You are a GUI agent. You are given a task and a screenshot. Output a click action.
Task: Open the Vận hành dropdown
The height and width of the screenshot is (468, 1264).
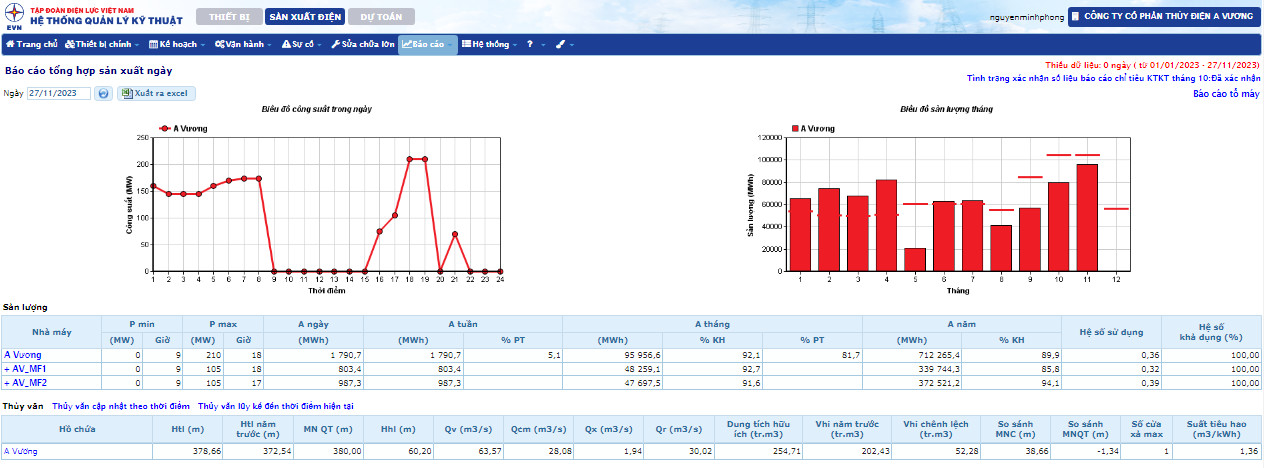tap(242, 44)
